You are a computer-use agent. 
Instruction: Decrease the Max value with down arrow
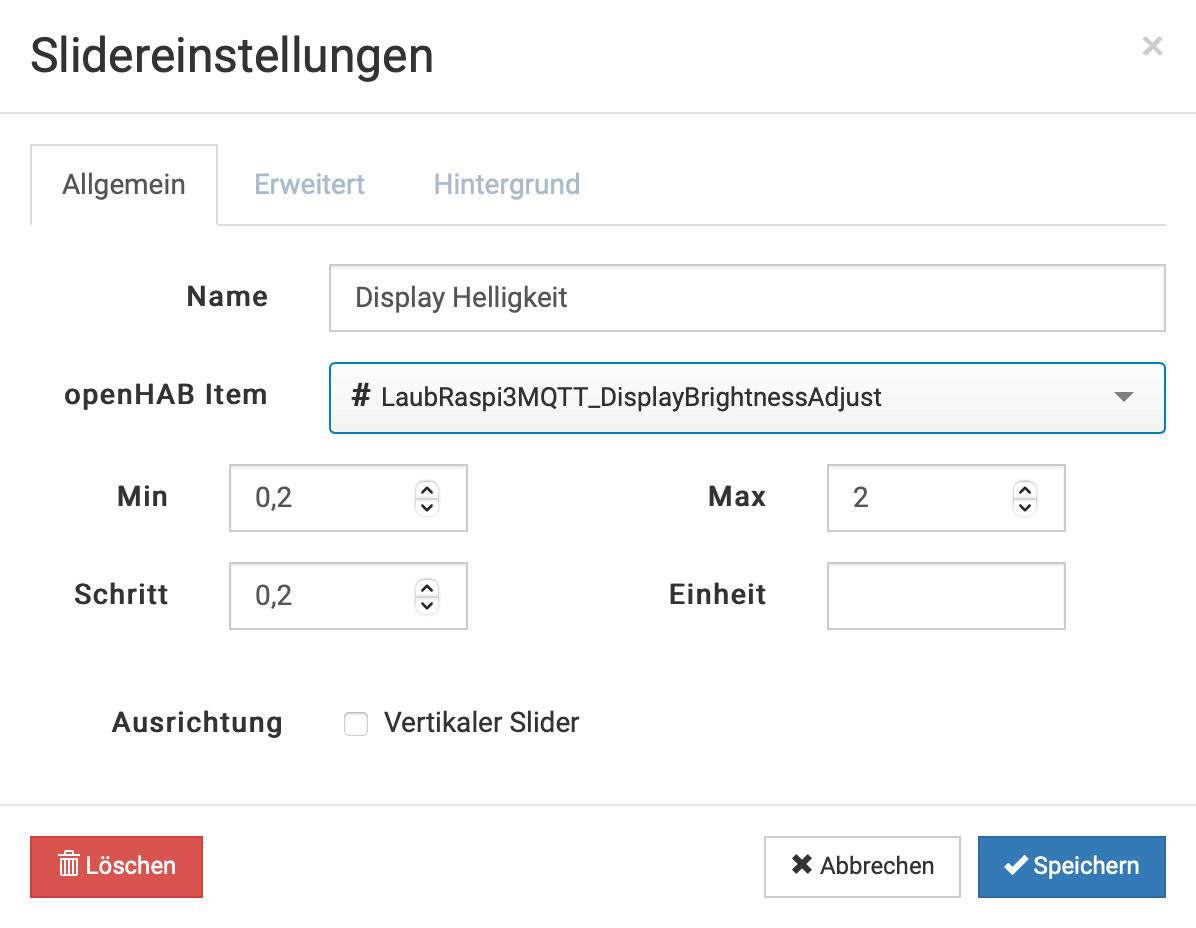[1024, 506]
